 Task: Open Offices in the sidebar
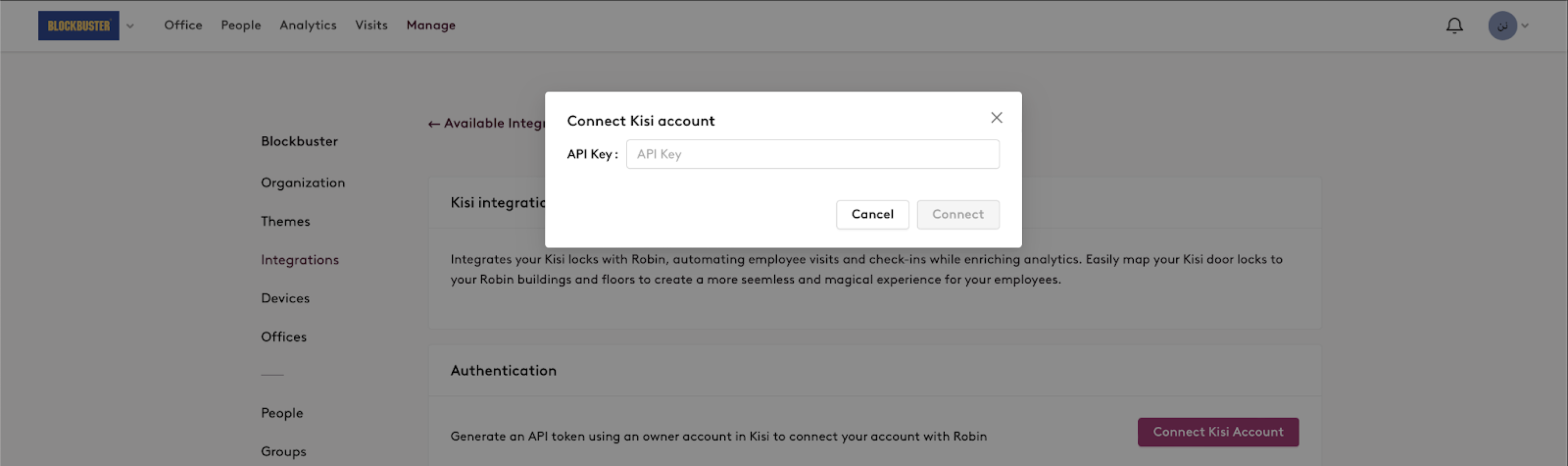click(x=283, y=337)
